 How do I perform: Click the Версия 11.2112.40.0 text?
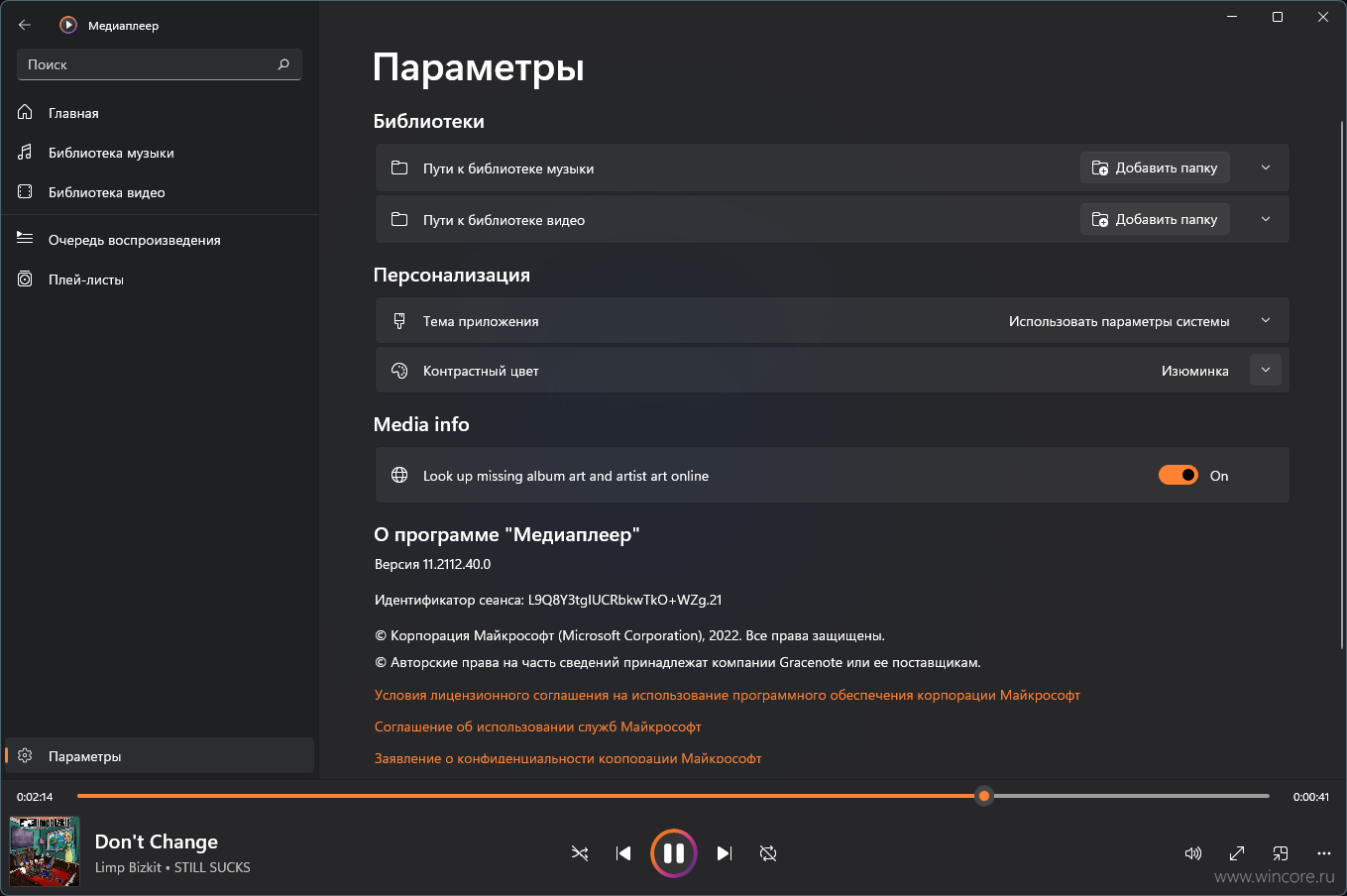point(432,564)
